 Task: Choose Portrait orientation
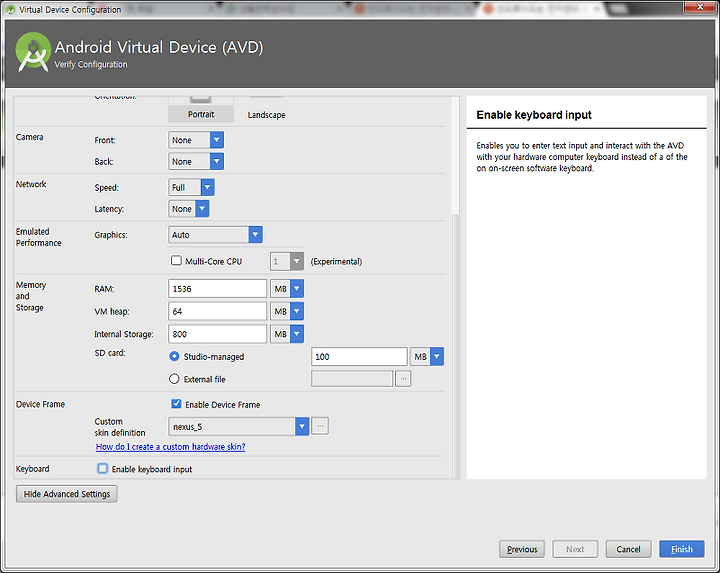coord(201,109)
